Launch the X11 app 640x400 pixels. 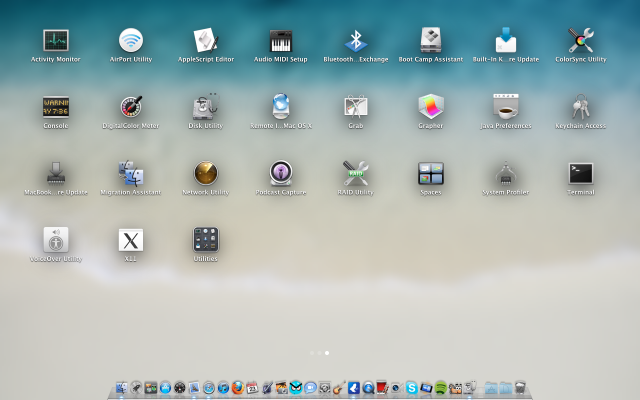click(131, 240)
